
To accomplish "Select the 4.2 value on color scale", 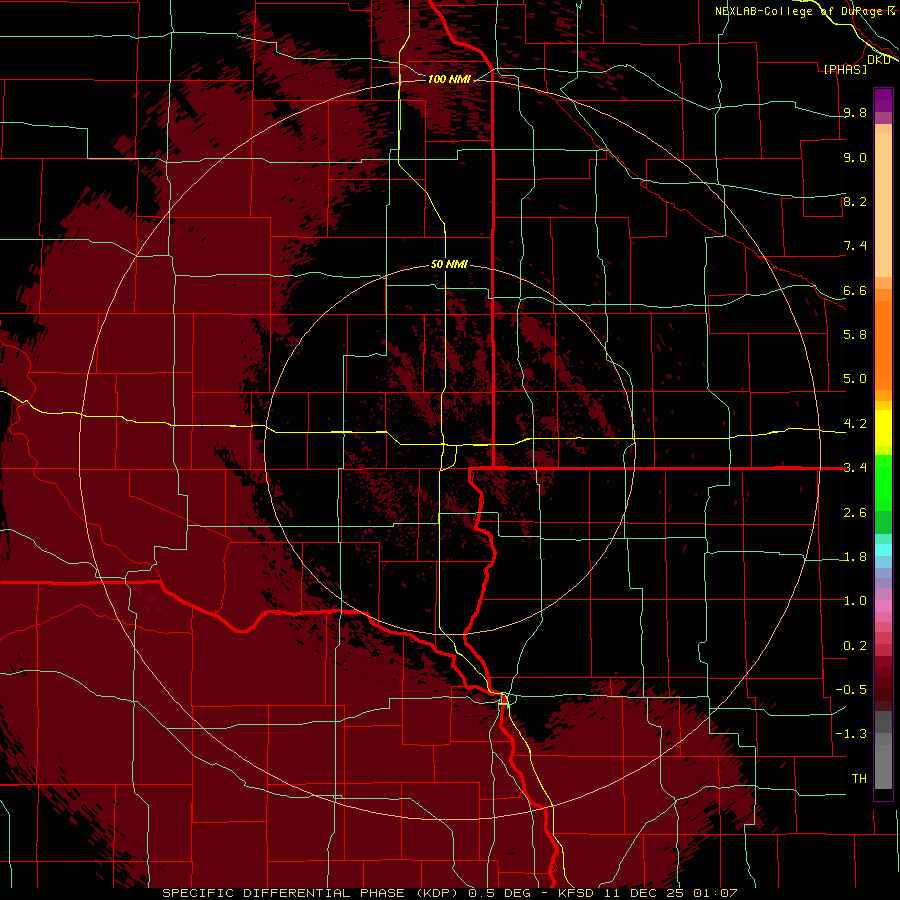I will pos(855,424).
